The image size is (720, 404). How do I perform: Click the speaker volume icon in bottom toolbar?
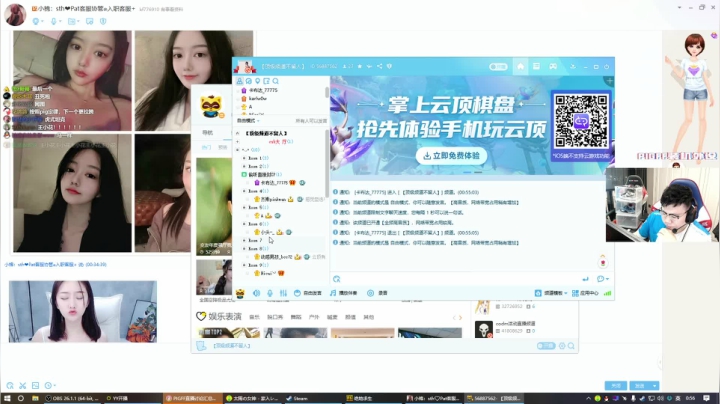(x=256, y=293)
